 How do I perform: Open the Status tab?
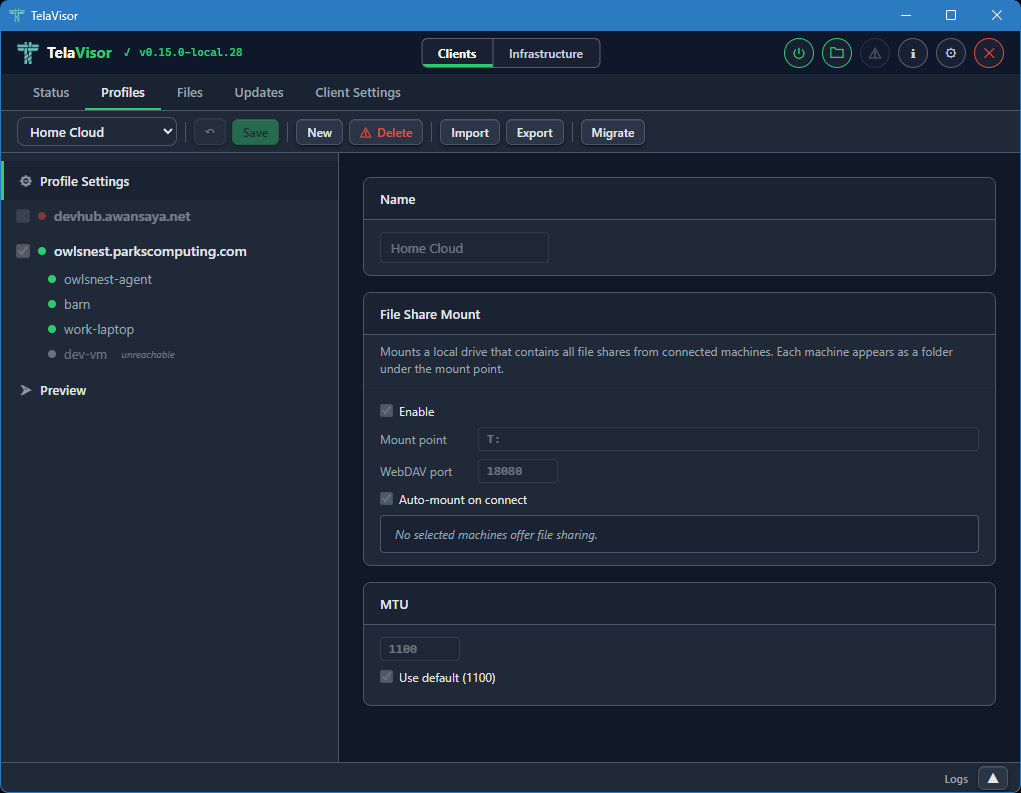[x=51, y=92]
